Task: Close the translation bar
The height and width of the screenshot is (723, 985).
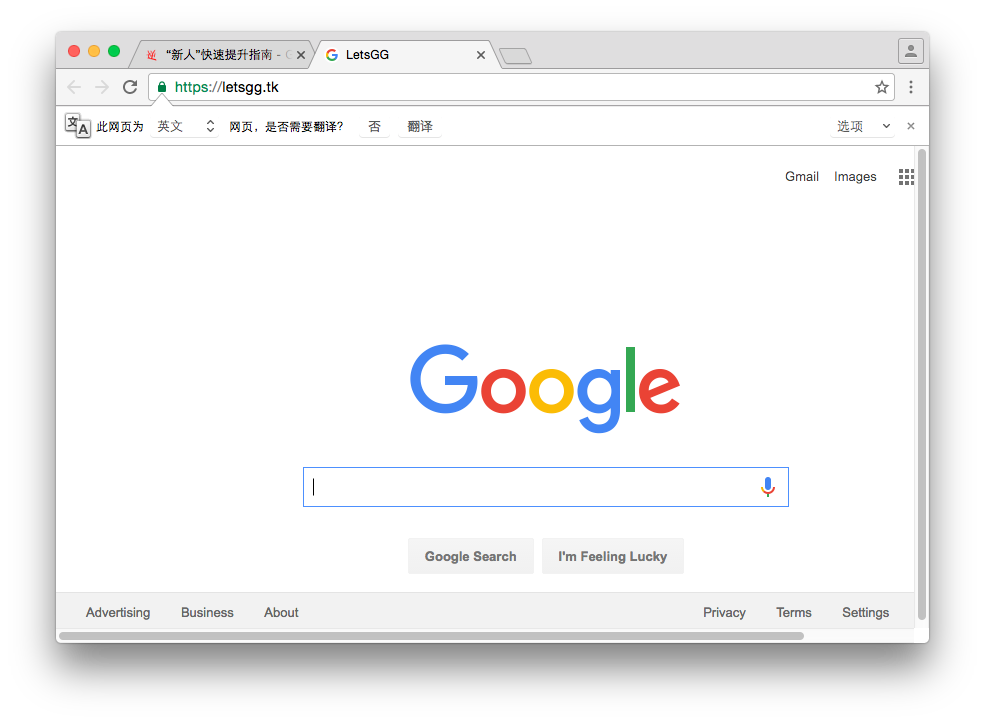Action: pos(911,126)
